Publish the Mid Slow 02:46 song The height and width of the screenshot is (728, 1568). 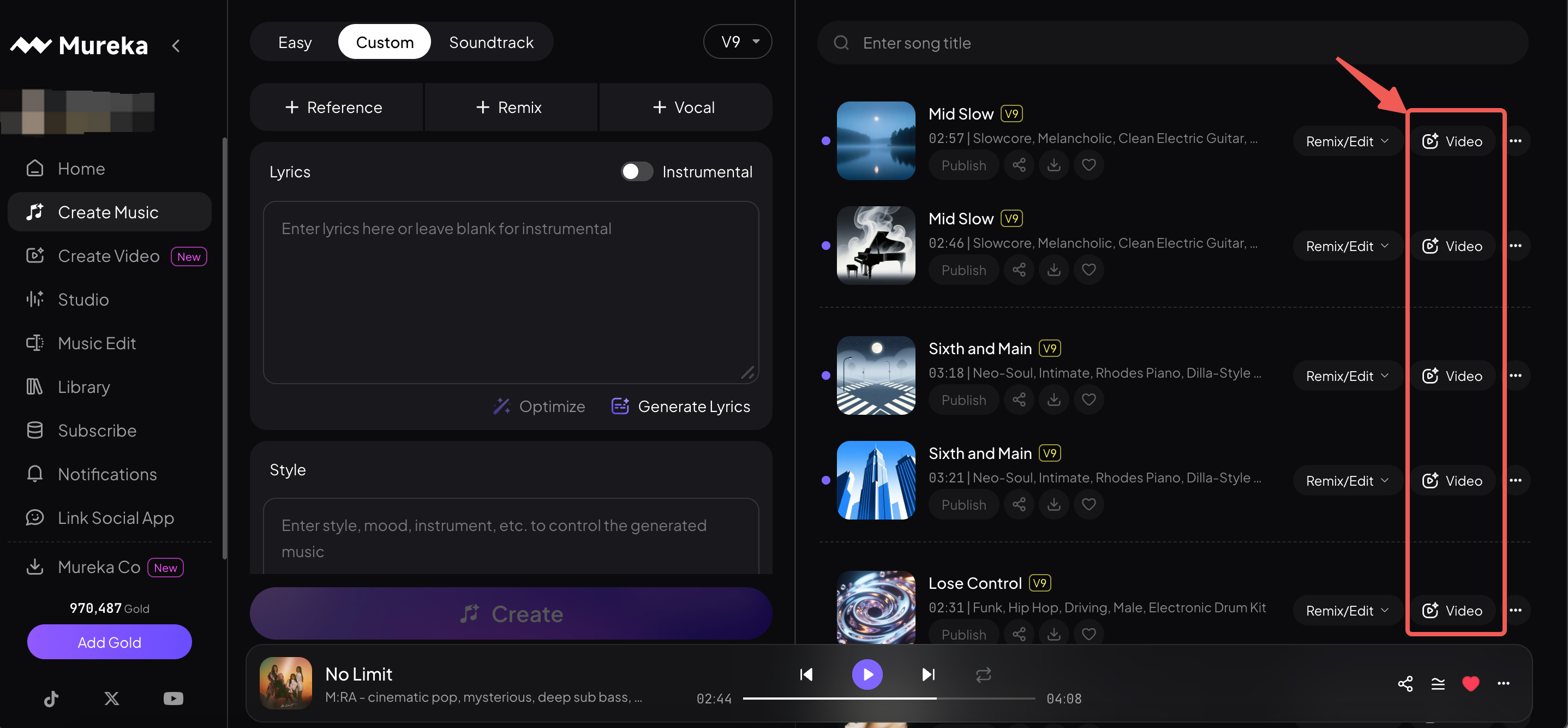click(x=963, y=270)
